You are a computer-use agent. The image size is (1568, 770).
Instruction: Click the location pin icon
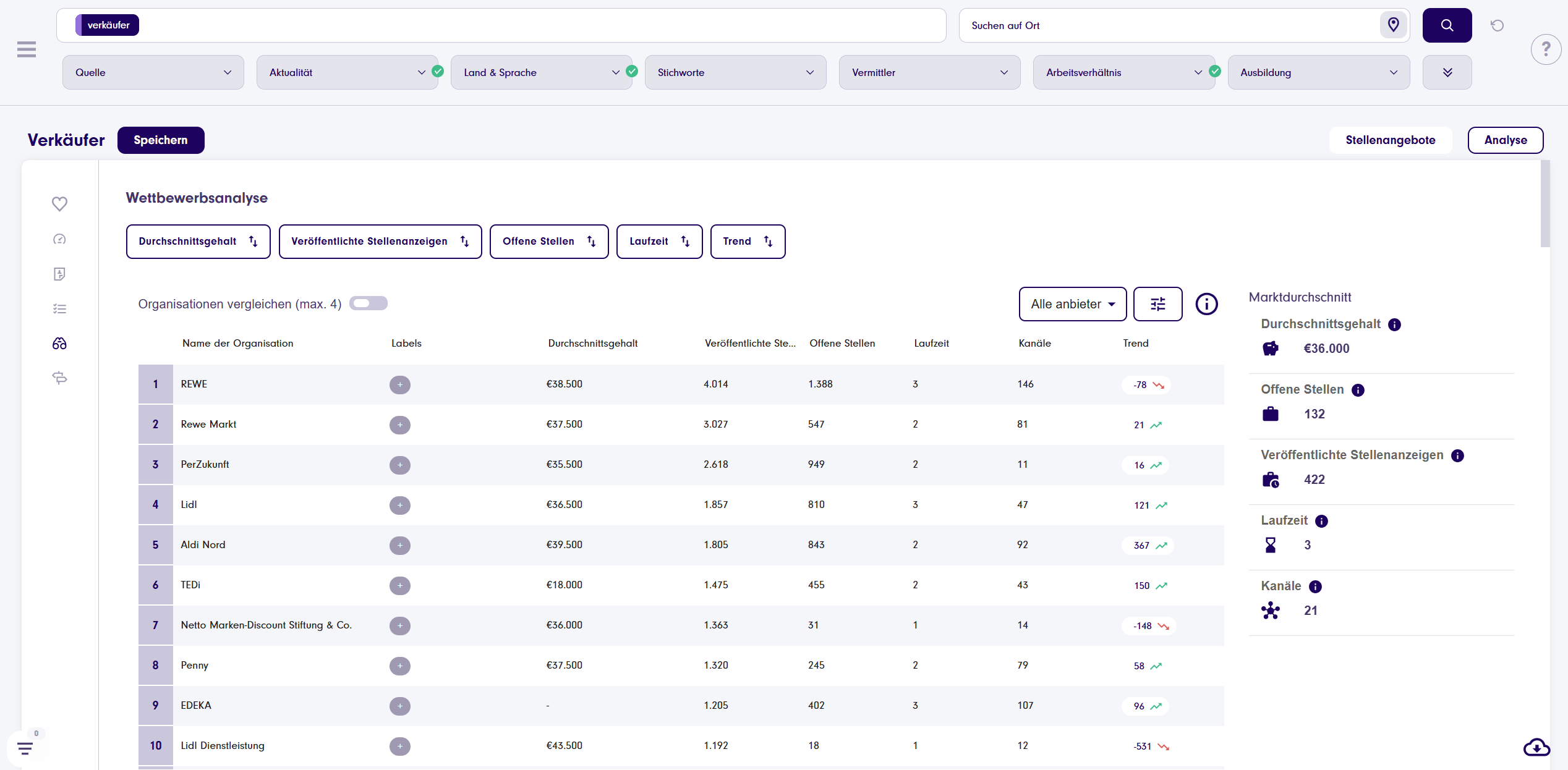pos(1393,25)
